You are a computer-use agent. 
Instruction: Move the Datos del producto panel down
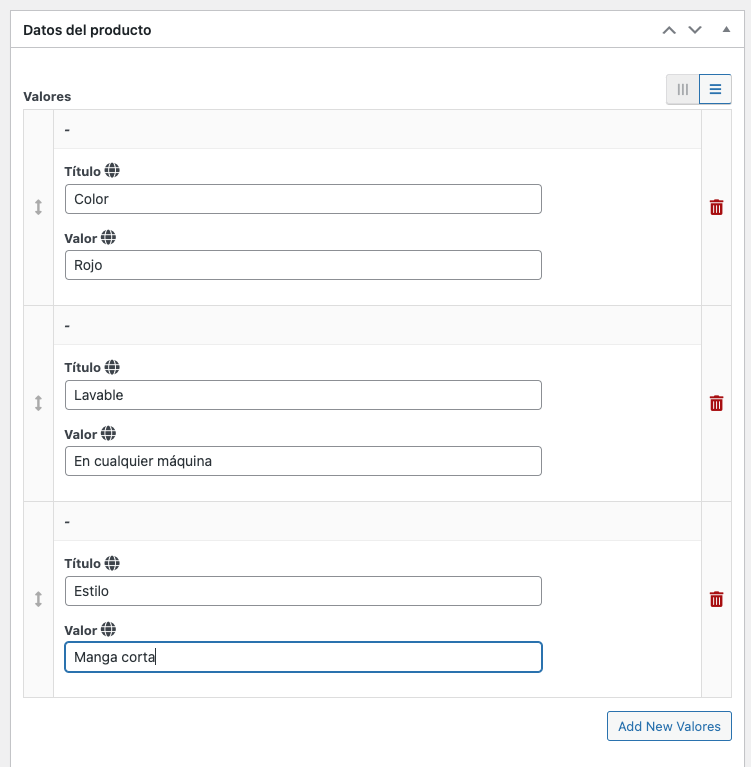[695, 30]
